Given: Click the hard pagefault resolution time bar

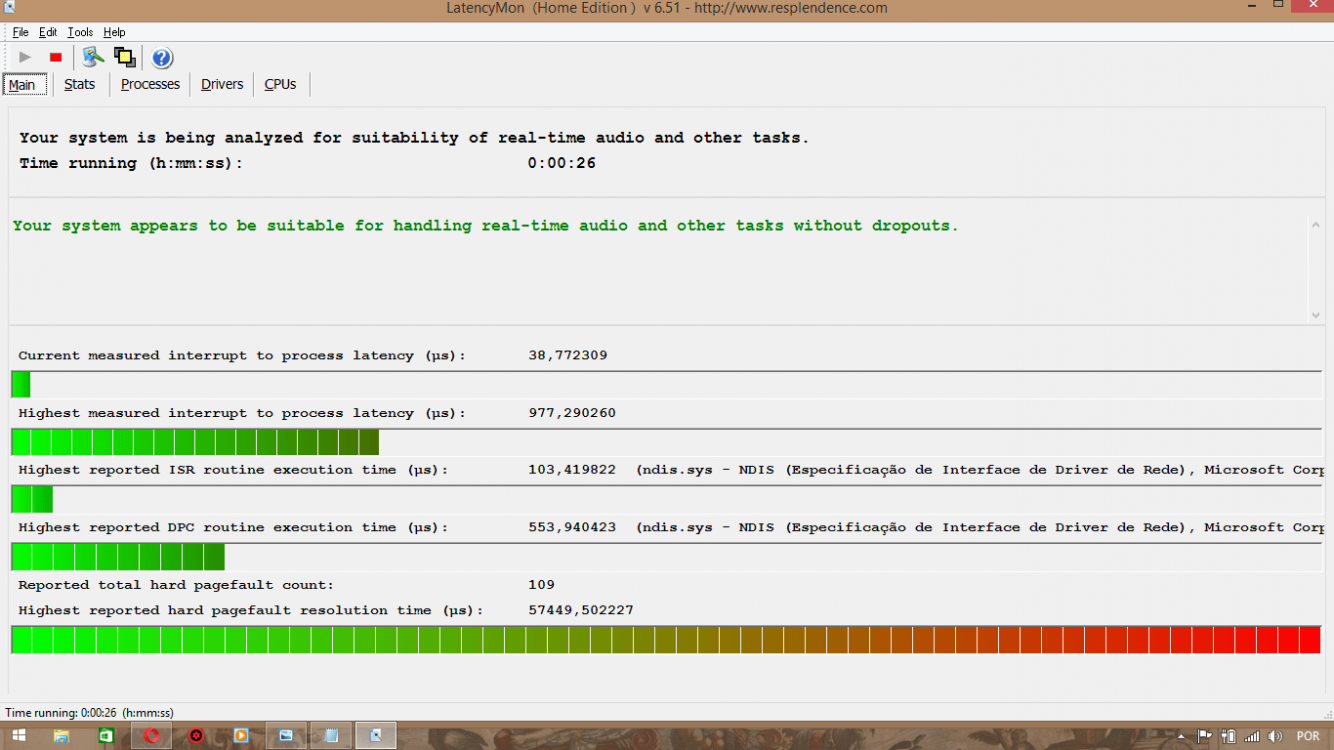Looking at the screenshot, I should pos(666,640).
